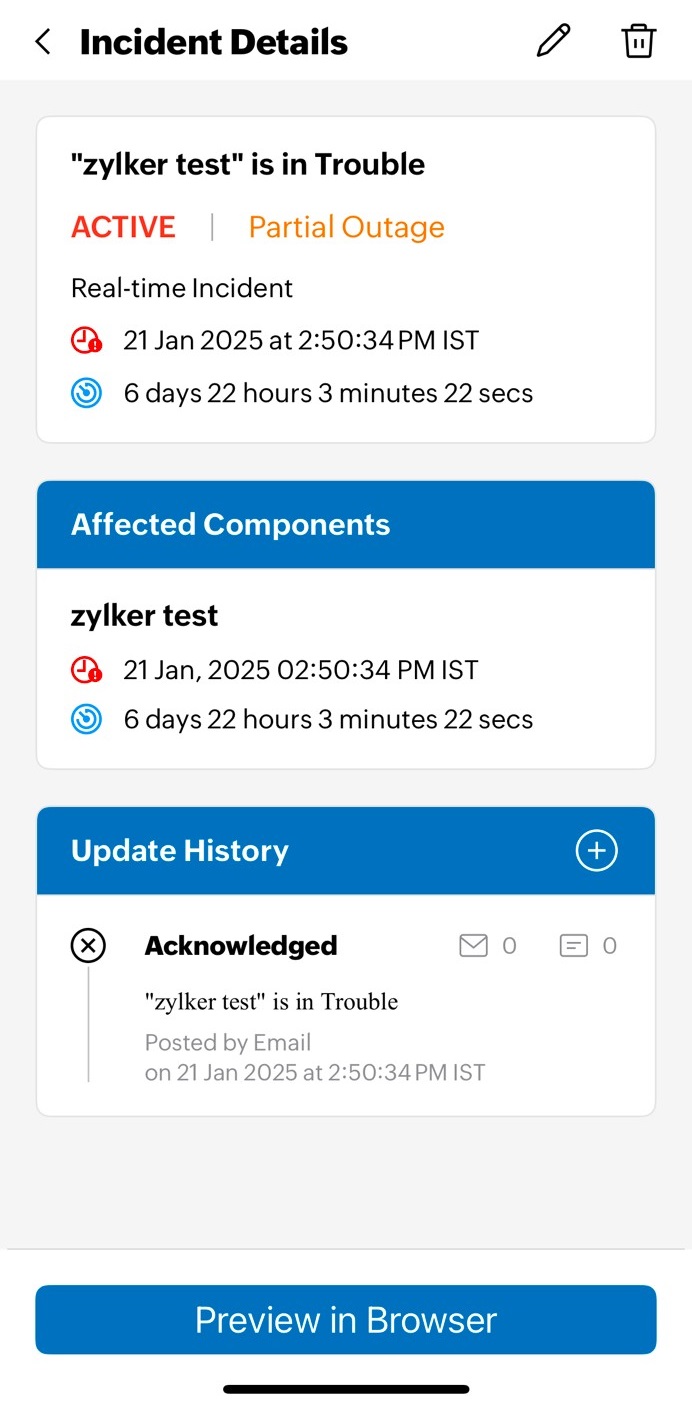Image resolution: width=692 pixels, height=1408 pixels.
Task: Tap the Acknowledged update title
Action: 241,945
